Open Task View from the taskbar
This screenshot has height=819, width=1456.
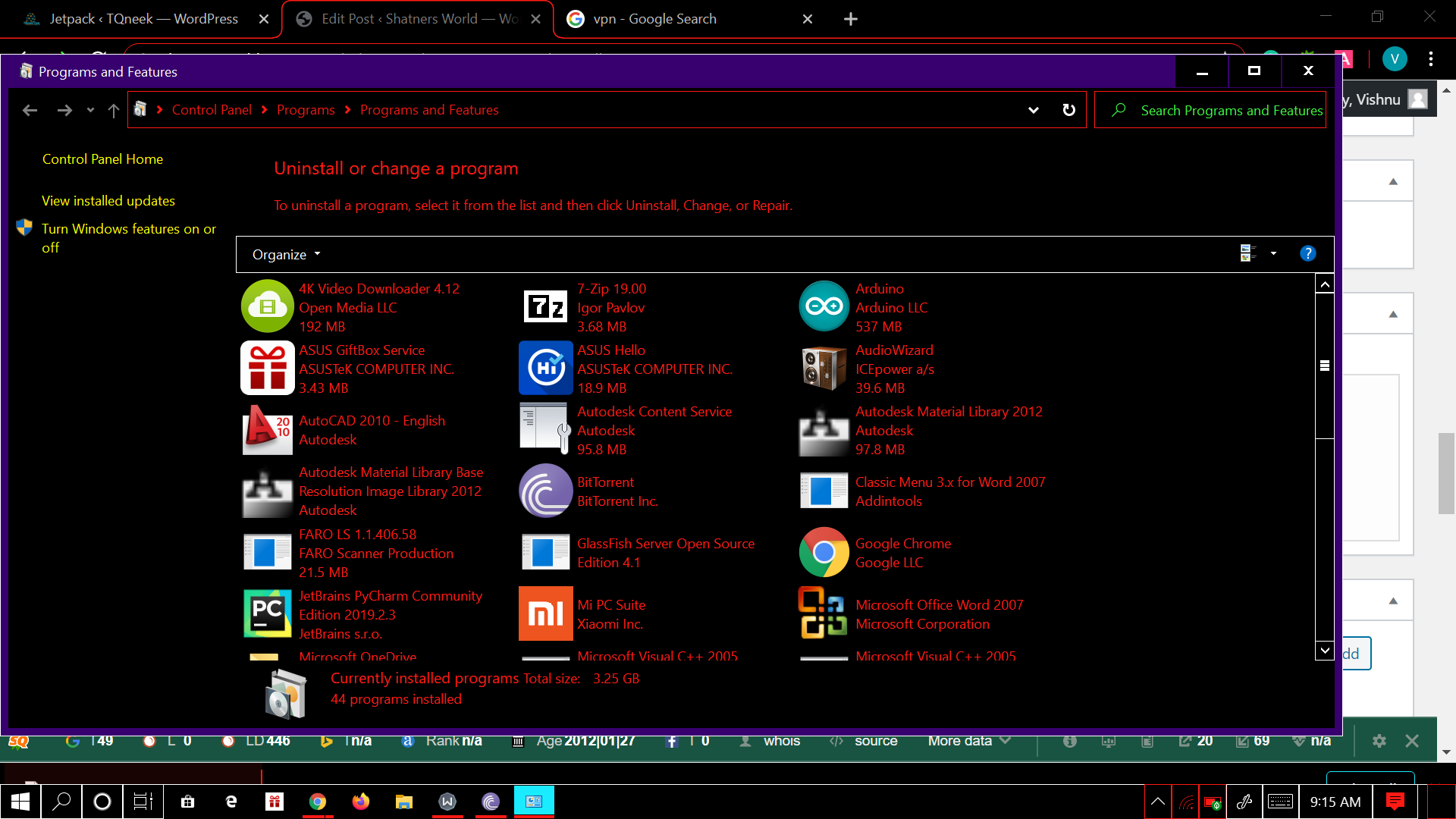coord(143,802)
